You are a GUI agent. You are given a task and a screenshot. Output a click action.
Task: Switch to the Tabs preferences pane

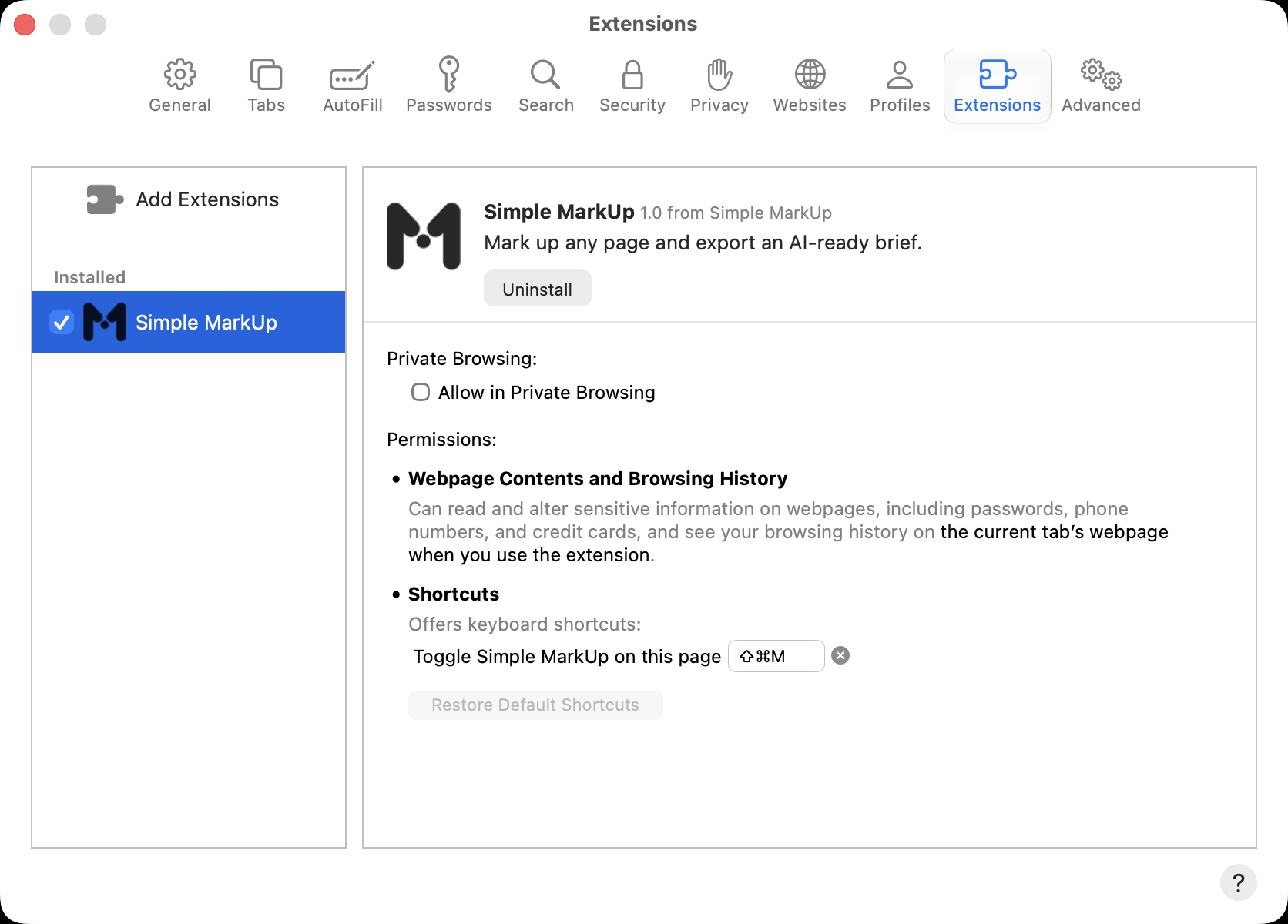pos(266,86)
